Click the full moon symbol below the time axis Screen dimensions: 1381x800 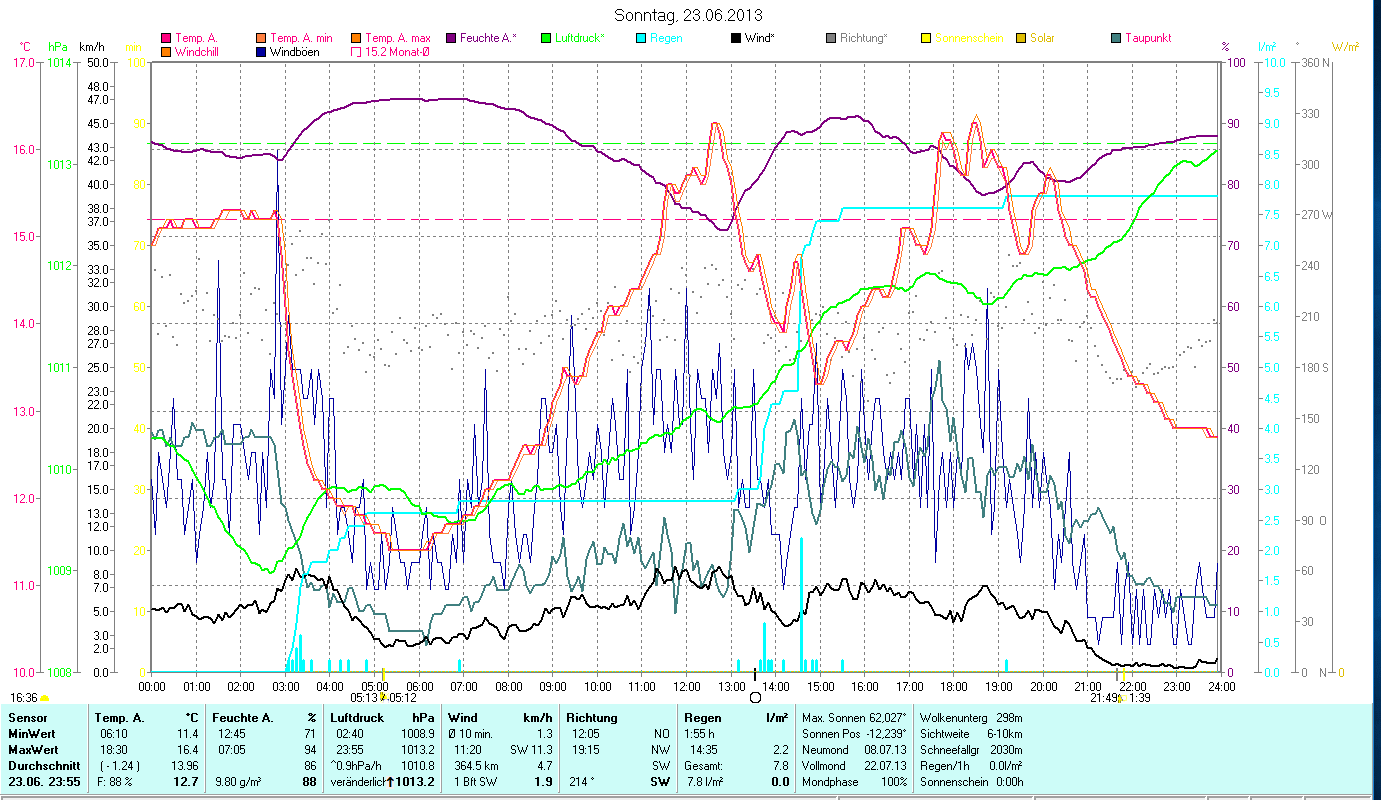coord(755,698)
